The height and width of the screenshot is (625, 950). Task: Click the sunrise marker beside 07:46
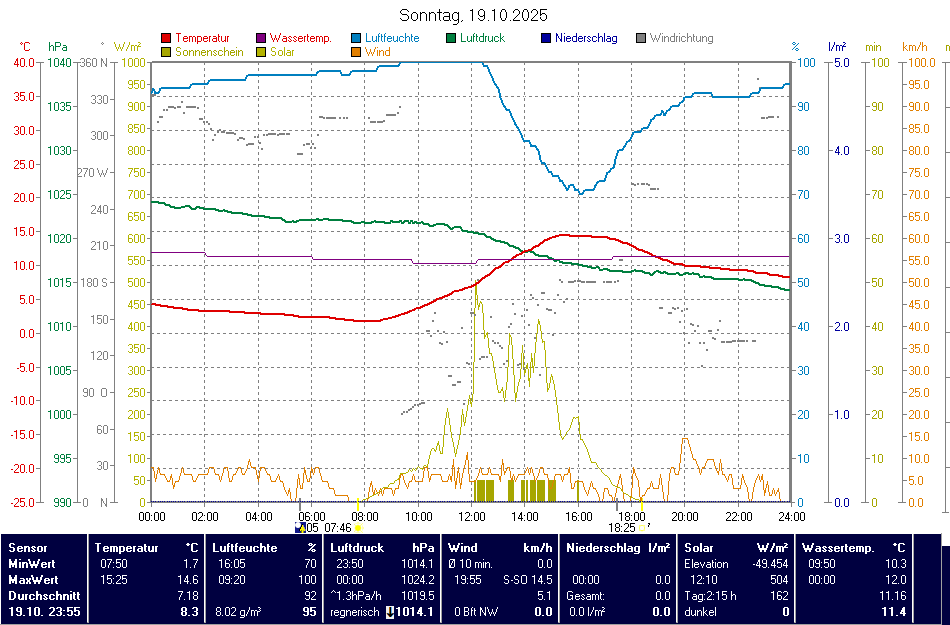[x=358, y=527]
